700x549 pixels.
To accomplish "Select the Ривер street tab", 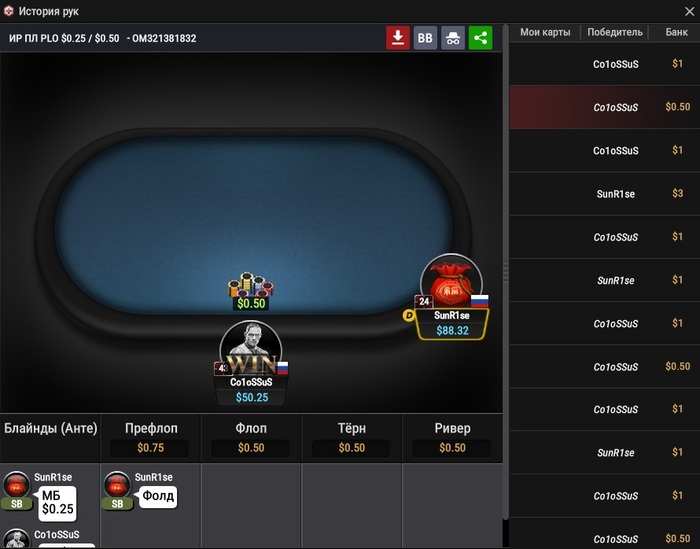I will (x=452, y=438).
